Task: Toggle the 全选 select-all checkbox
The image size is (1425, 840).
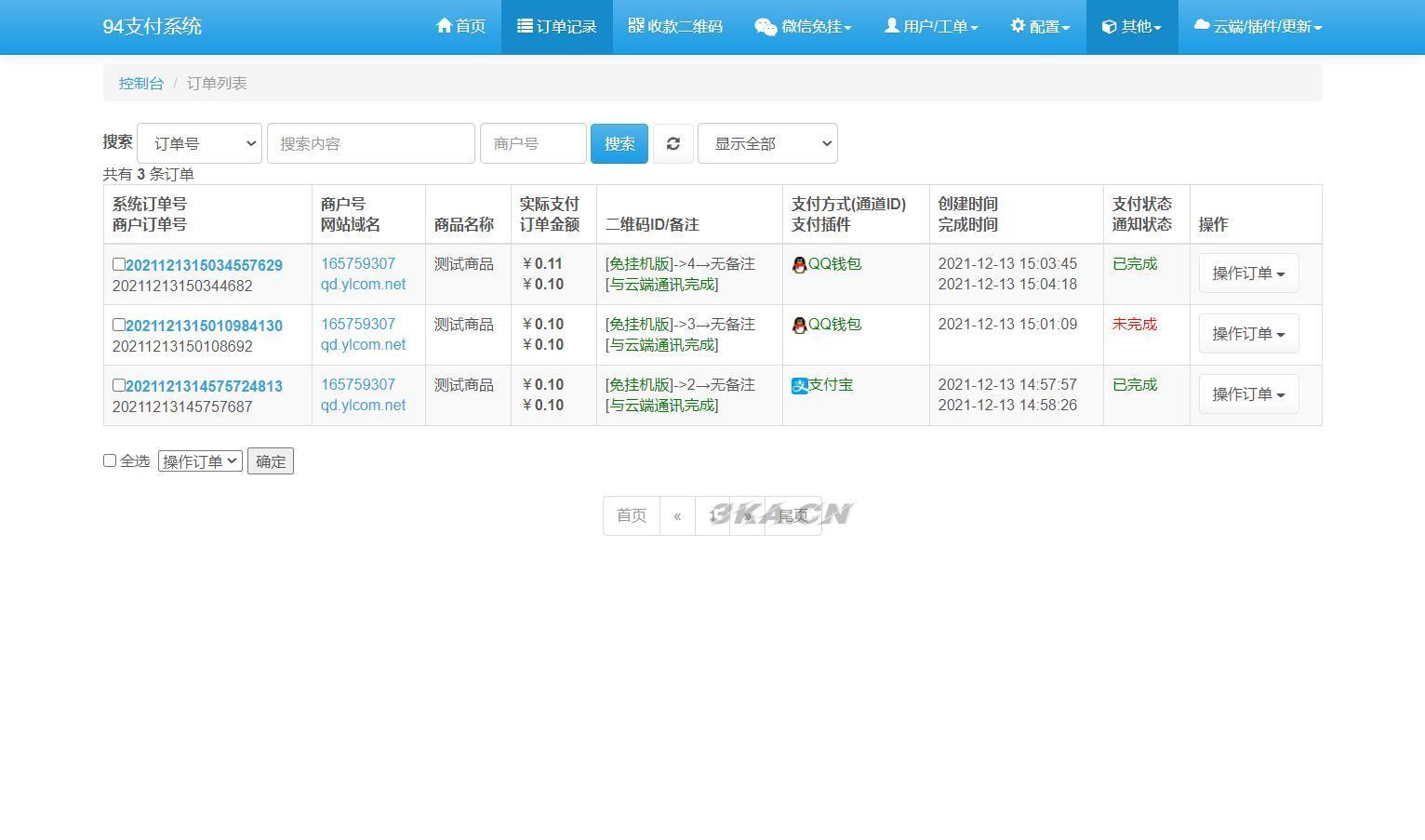Action: click(110, 460)
